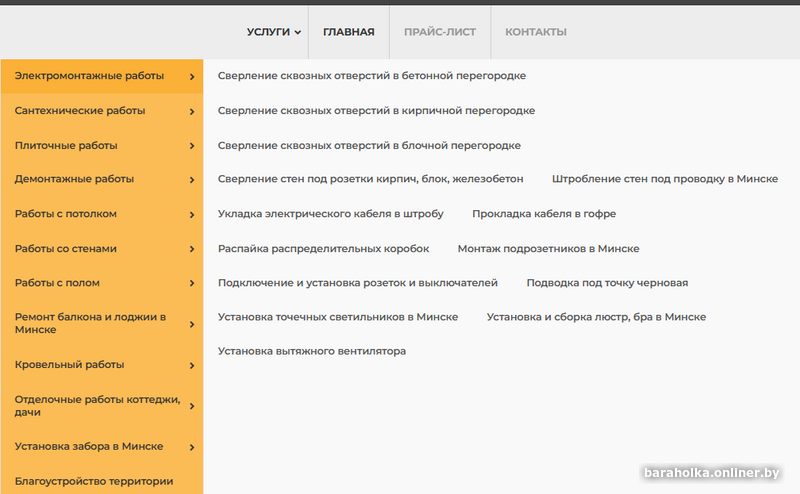Click the chevron next to Демонтажные работы
This screenshot has height=494, width=800.
[191, 180]
